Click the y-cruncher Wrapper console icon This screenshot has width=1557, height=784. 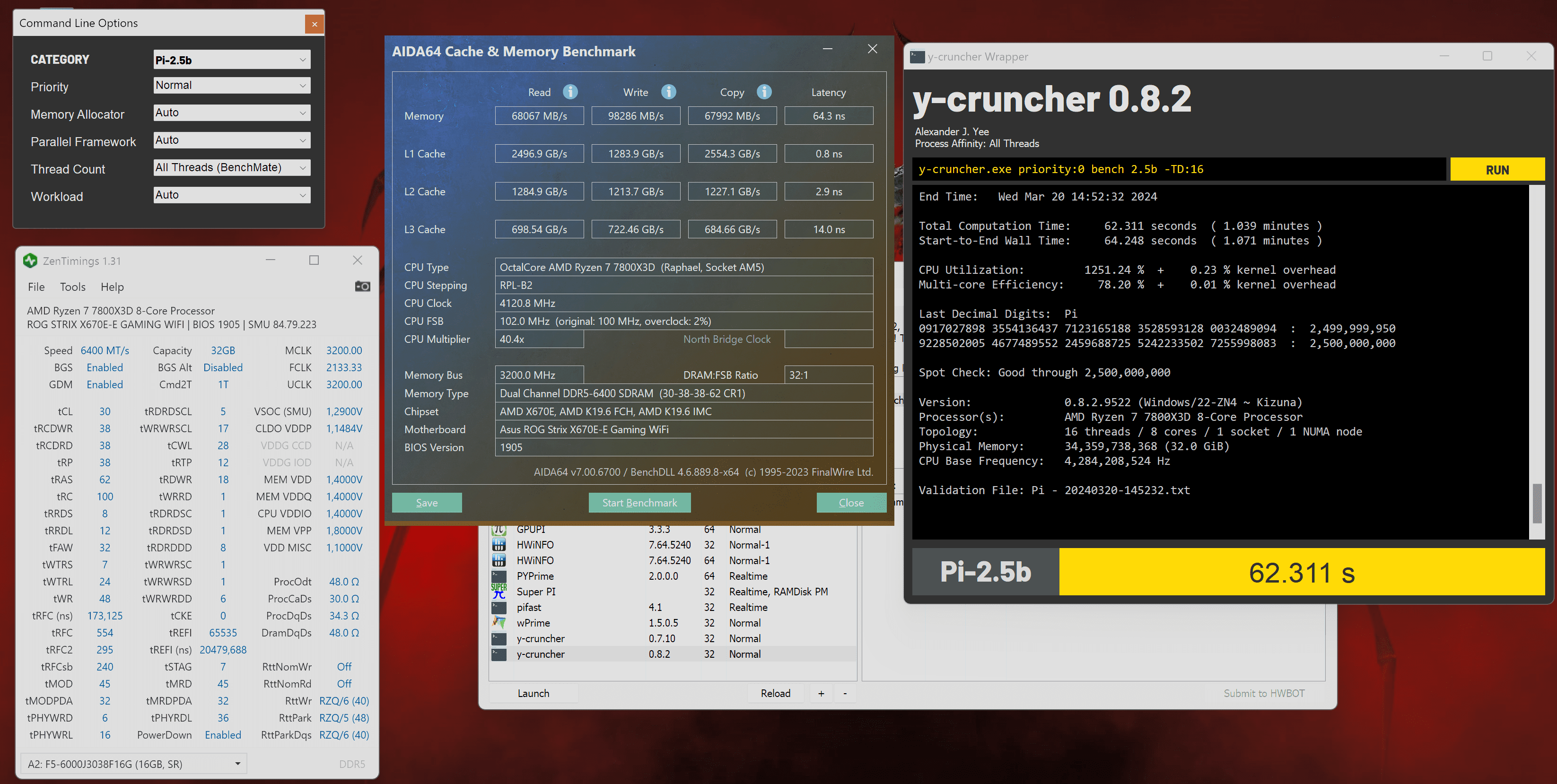[917, 57]
